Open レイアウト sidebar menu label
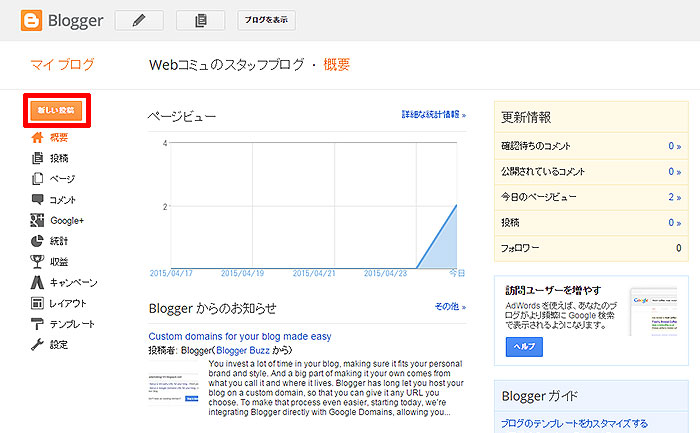 [68, 304]
